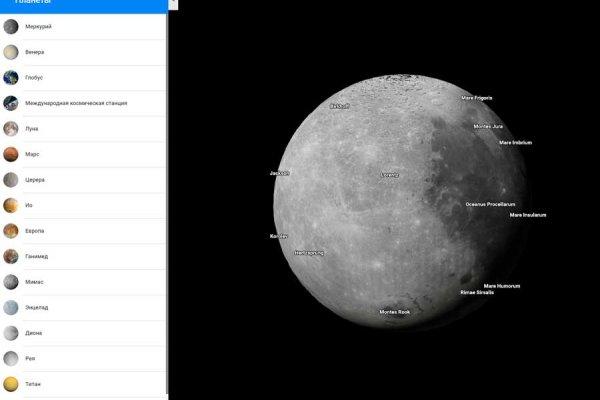The image size is (600, 400).
Task: Select the yellow Titan thumbnail icon
Action: click(11, 384)
